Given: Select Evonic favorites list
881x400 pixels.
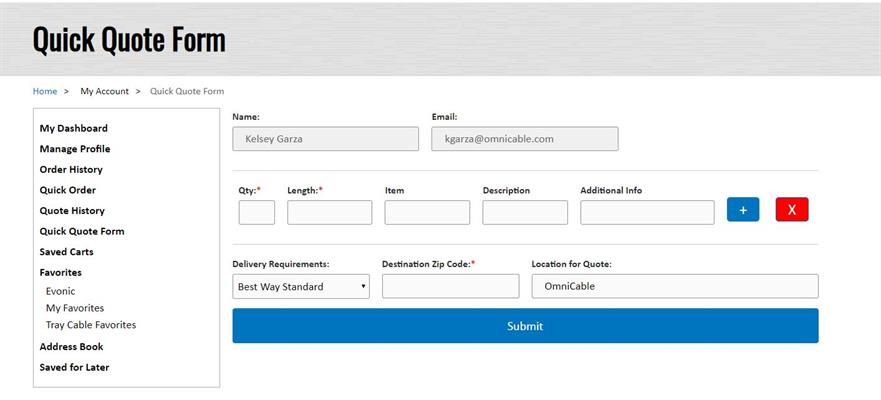Looking at the screenshot, I should tap(61, 291).
